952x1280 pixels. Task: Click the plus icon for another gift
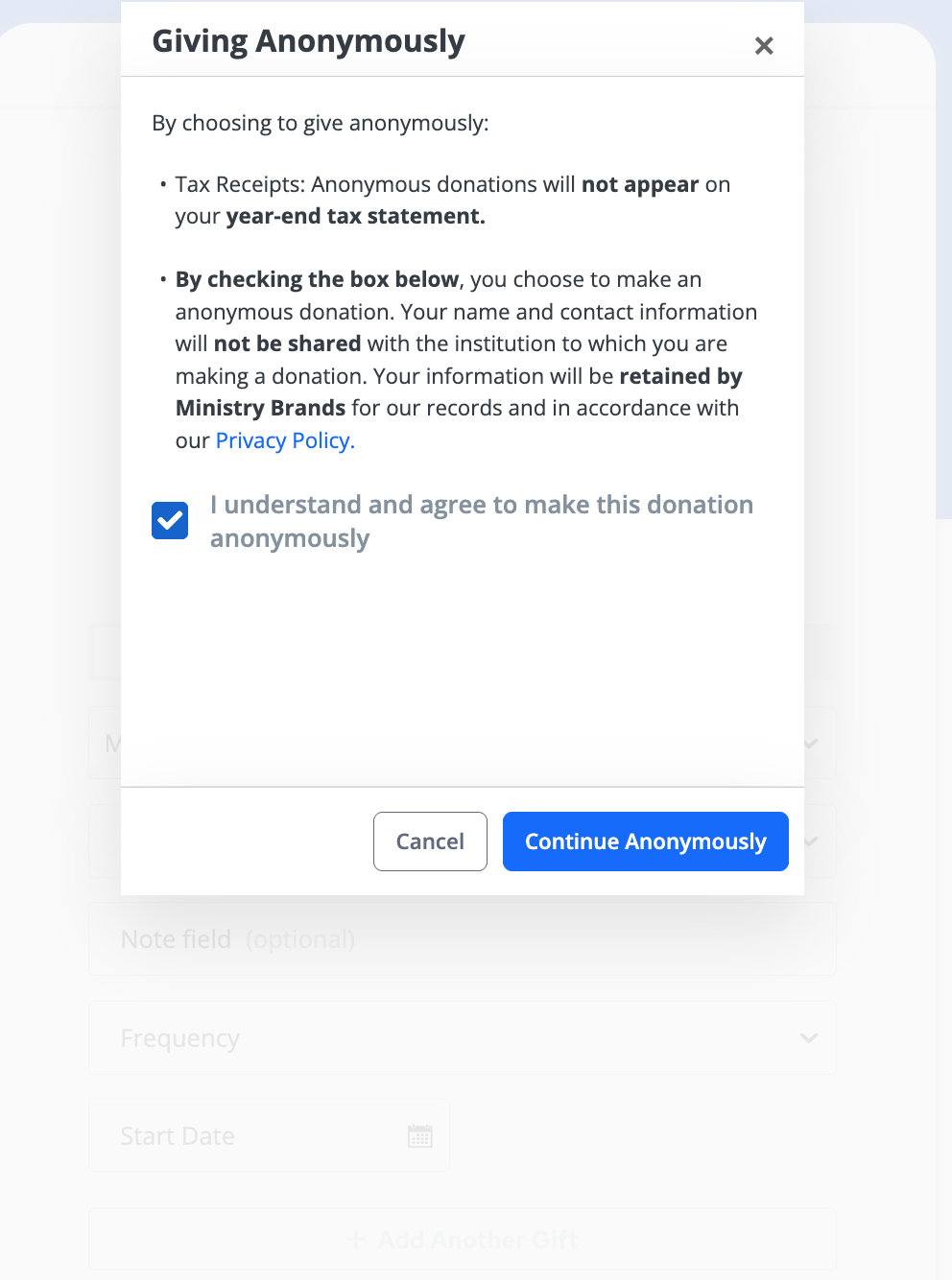pyautogui.click(x=356, y=1240)
